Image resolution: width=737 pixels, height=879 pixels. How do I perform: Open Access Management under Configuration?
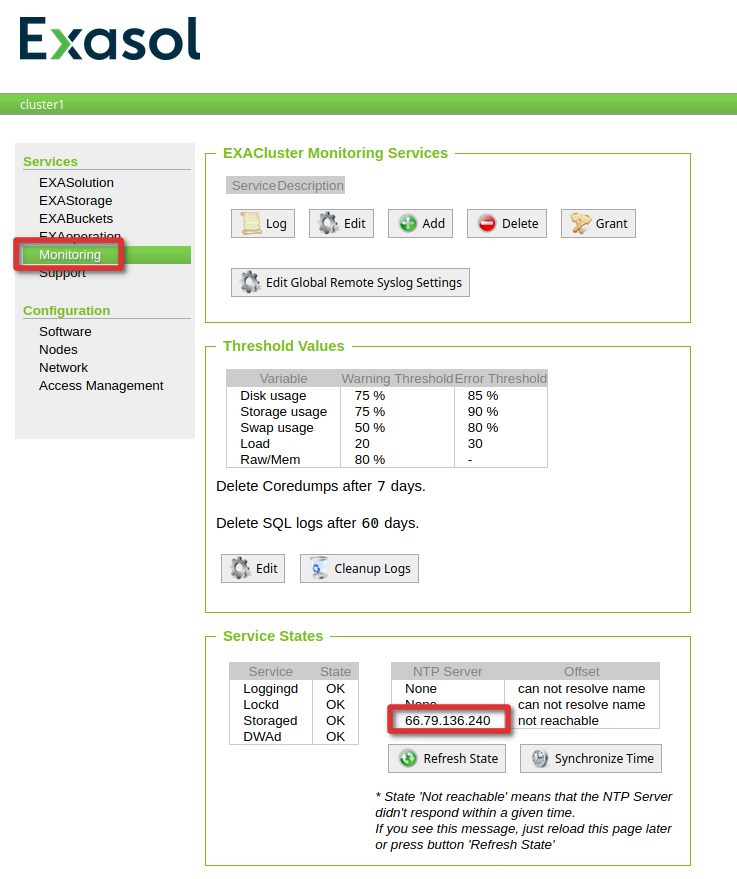pyautogui.click(x=101, y=385)
